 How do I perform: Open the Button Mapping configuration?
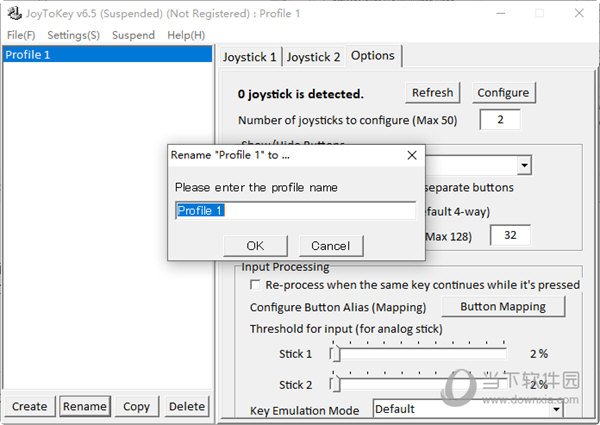(503, 306)
